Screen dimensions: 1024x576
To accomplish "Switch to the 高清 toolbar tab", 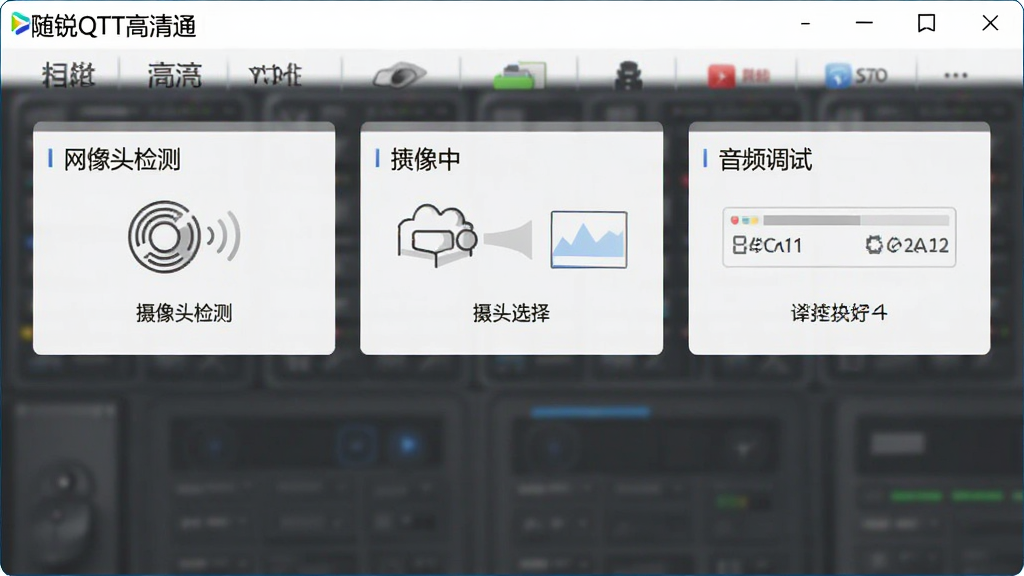I will (x=174, y=76).
